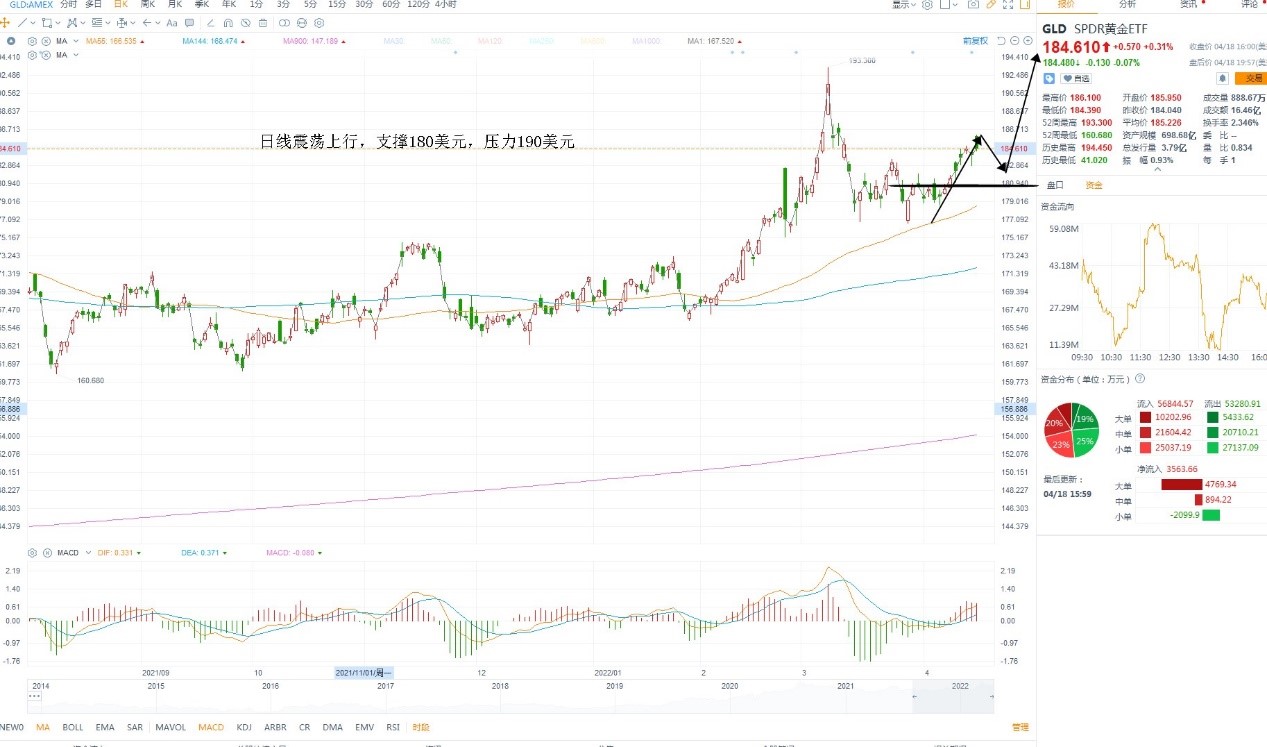The image size is (1267, 747).
Task: Enable magnet snap mode
Action: point(228,23)
